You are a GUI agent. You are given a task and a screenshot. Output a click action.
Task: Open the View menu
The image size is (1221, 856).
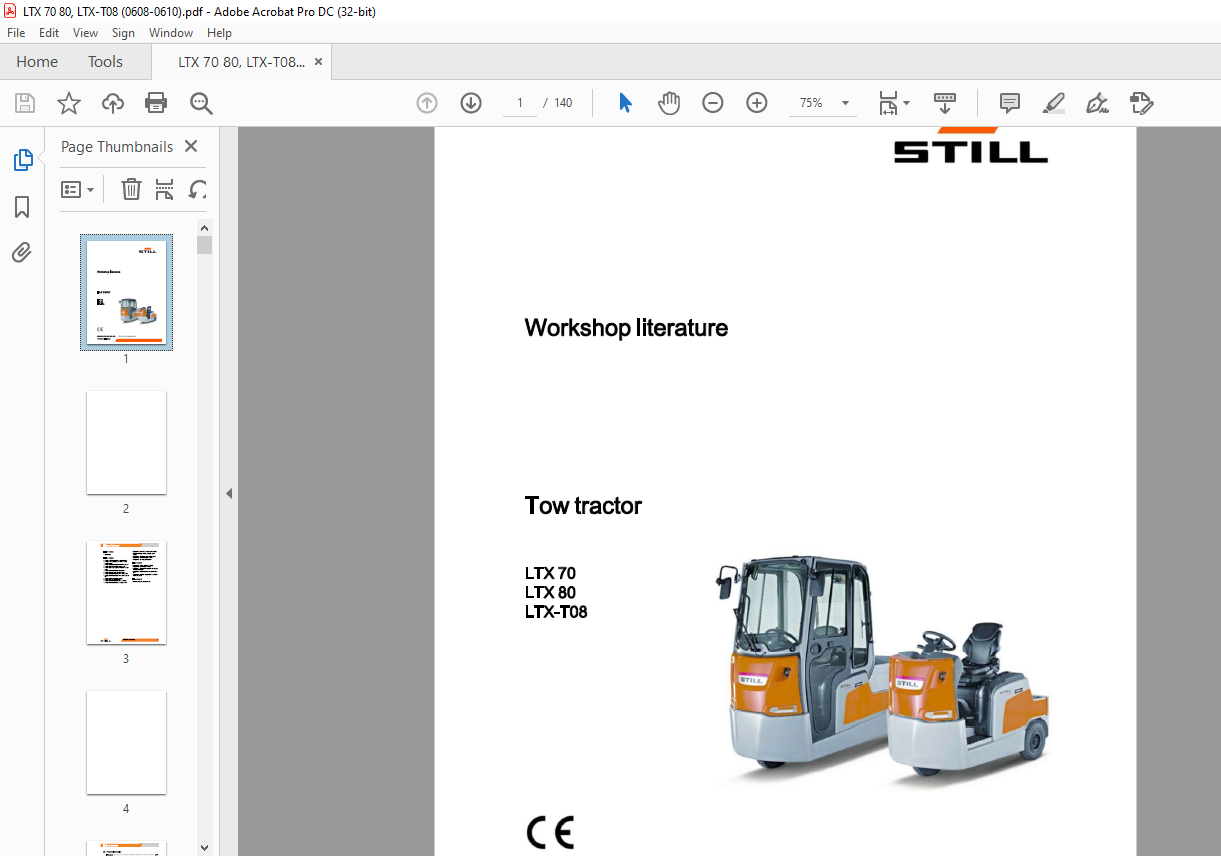click(85, 33)
